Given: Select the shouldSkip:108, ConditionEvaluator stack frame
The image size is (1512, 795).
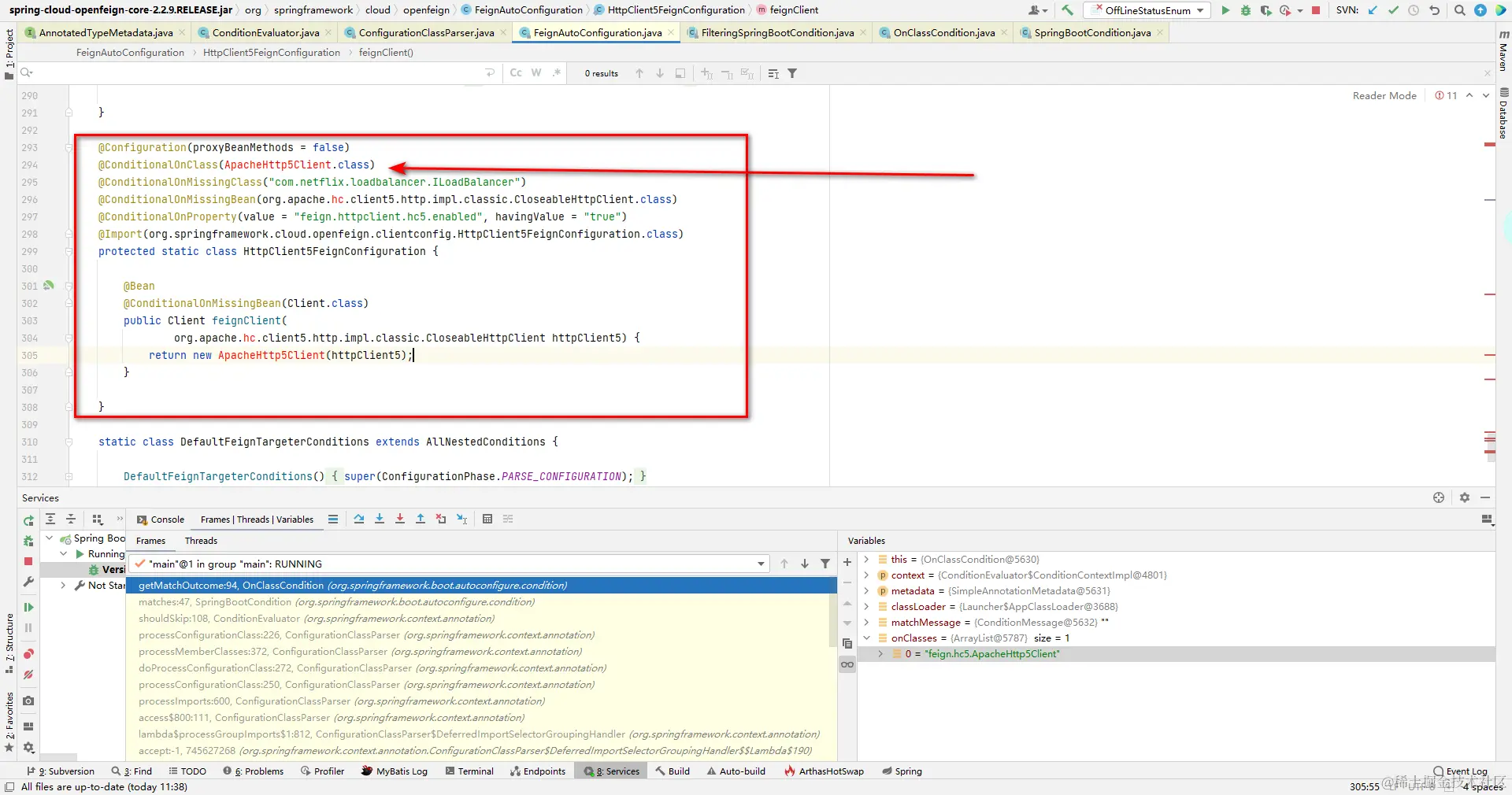Looking at the screenshot, I should click(480, 619).
